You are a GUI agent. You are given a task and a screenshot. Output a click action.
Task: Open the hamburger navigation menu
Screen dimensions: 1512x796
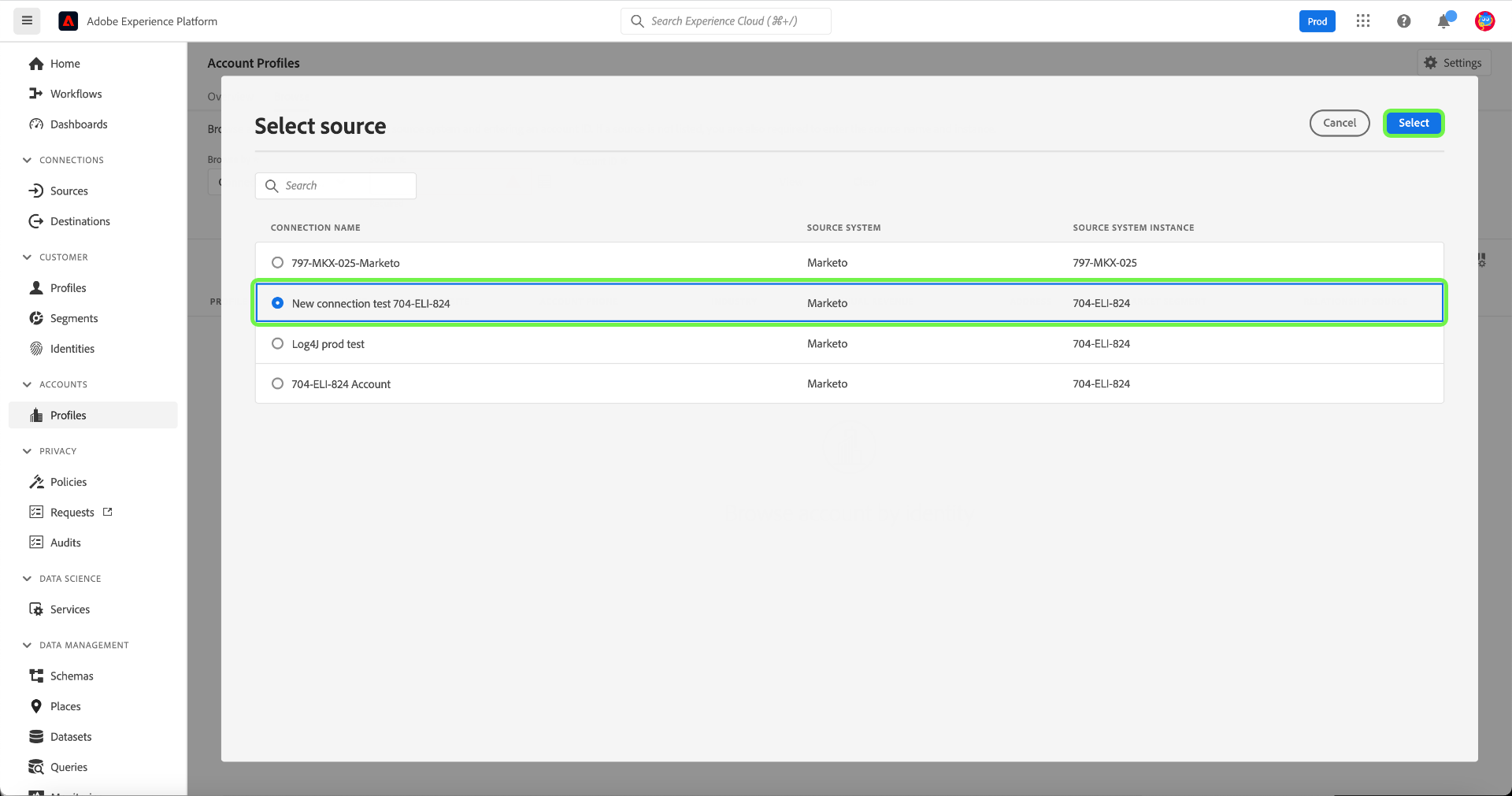coord(27,21)
